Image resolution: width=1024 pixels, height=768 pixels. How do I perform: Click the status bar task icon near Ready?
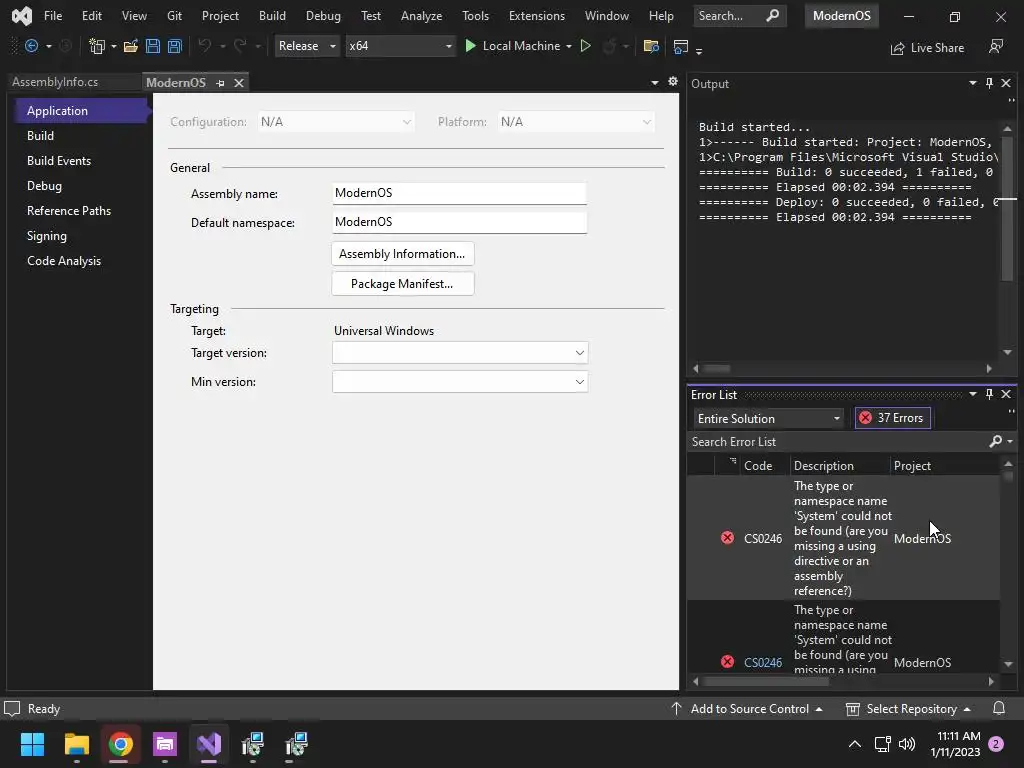coord(12,709)
